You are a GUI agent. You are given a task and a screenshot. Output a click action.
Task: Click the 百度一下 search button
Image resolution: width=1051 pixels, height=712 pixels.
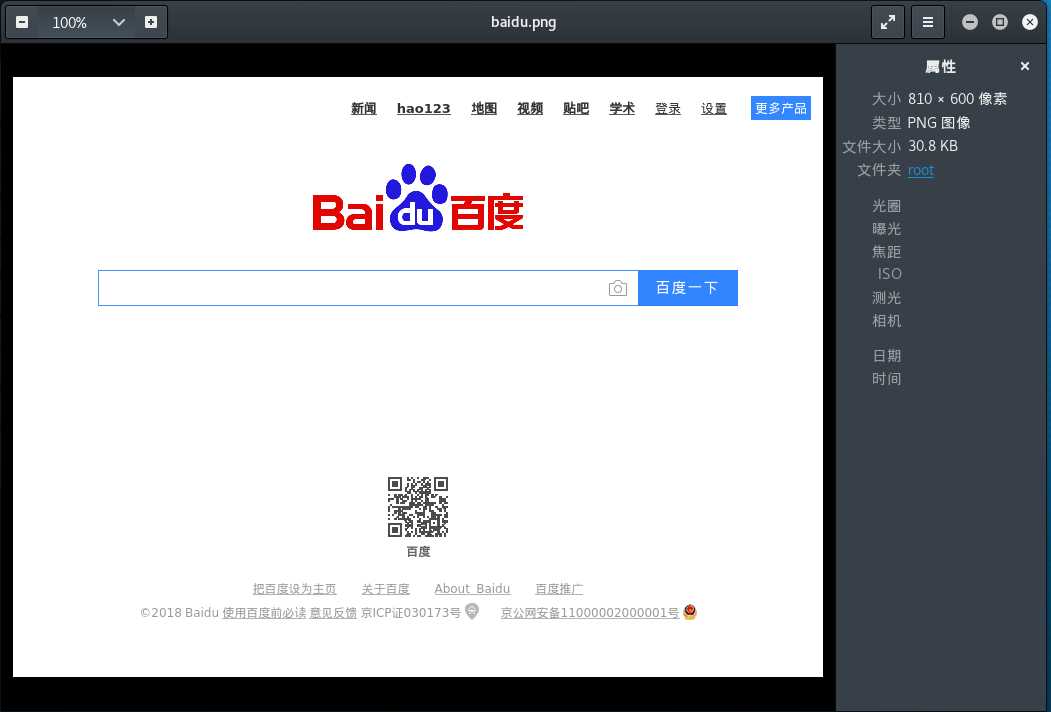688,288
